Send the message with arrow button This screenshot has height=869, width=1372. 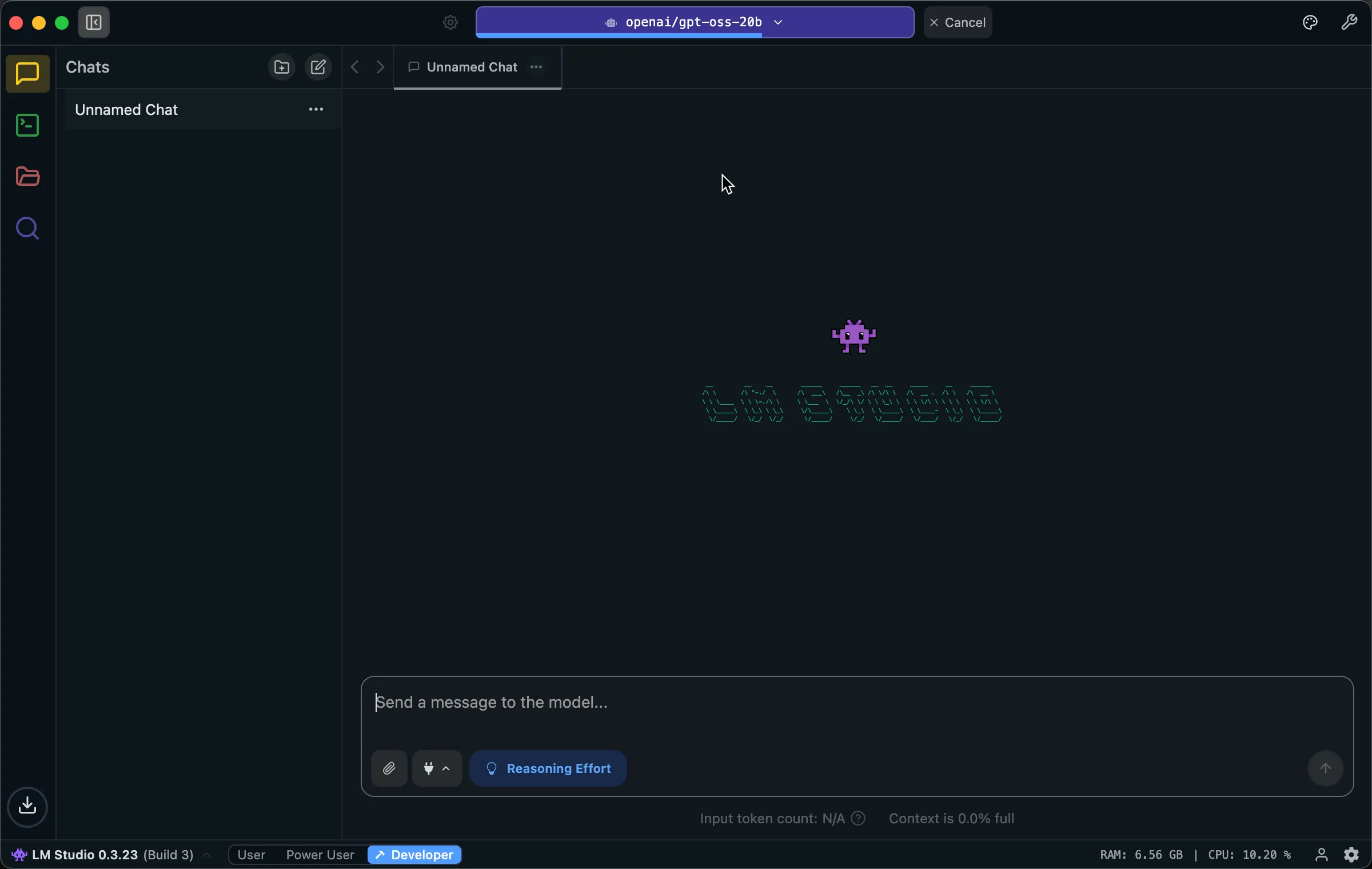1326,768
